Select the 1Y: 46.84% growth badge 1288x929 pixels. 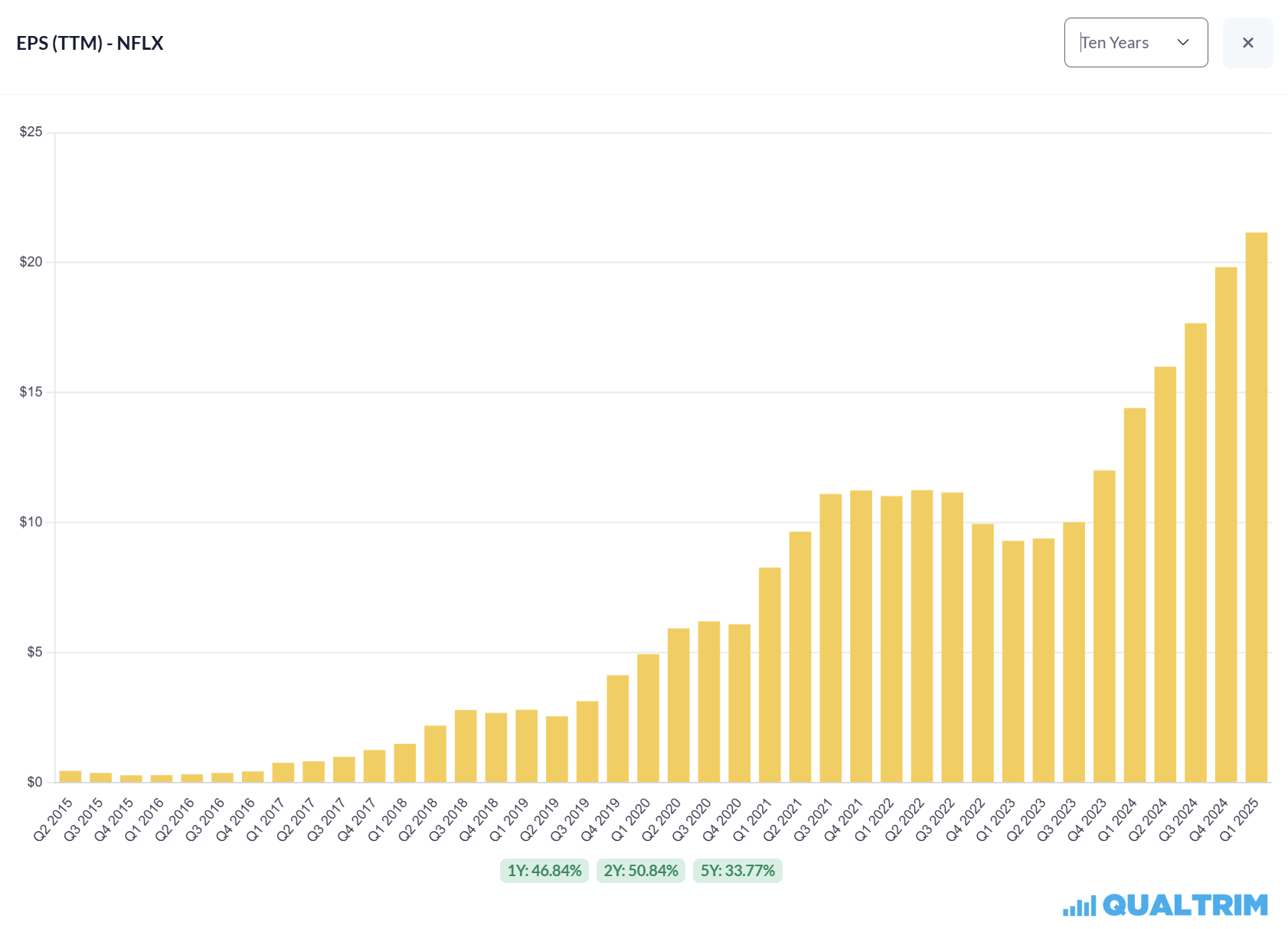point(544,871)
